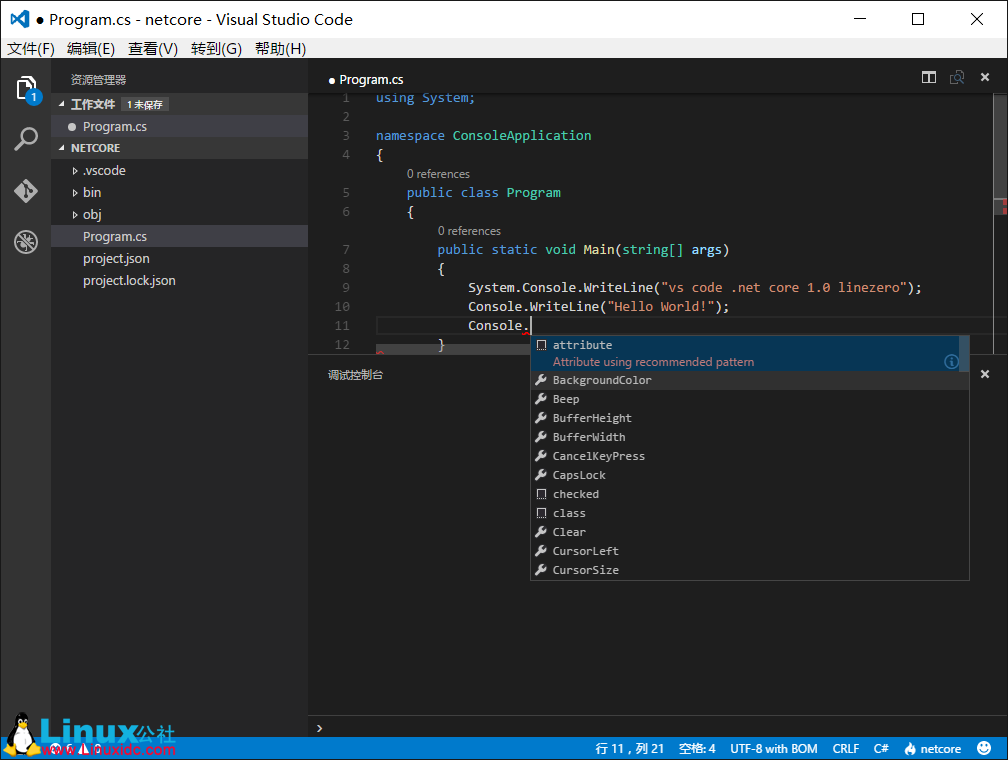Select CapsLock suggestion
Image resolution: width=1008 pixels, height=760 pixels.
[750, 475]
